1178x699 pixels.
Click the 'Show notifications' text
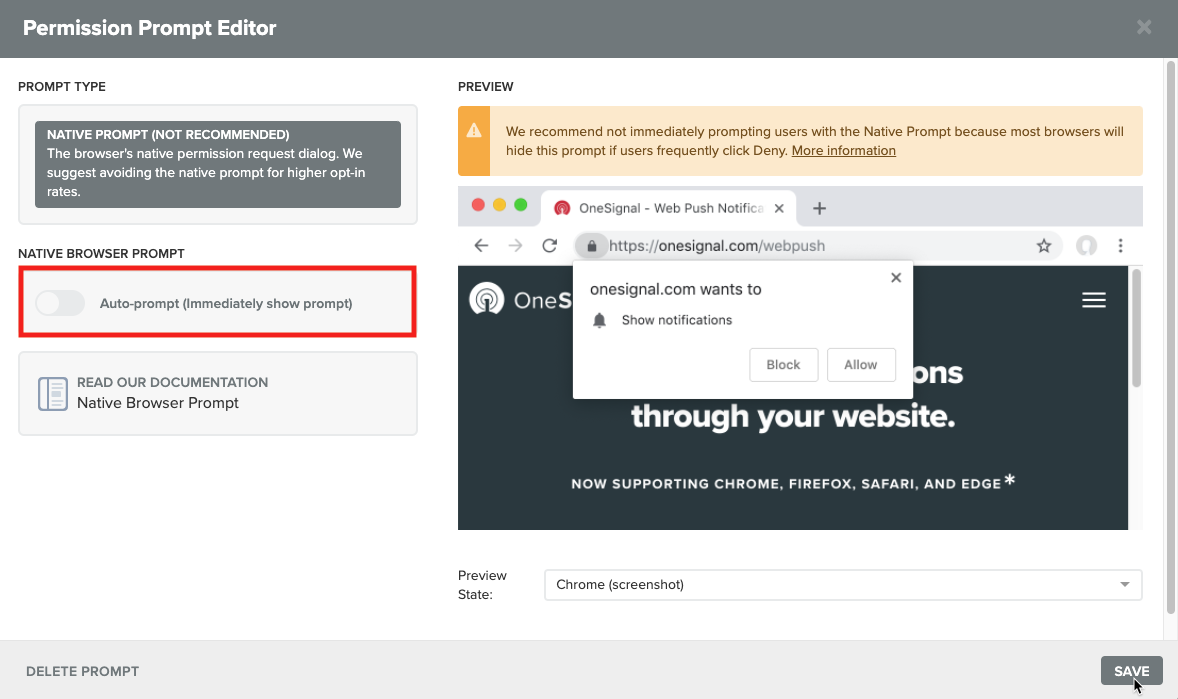click(677, 320)
